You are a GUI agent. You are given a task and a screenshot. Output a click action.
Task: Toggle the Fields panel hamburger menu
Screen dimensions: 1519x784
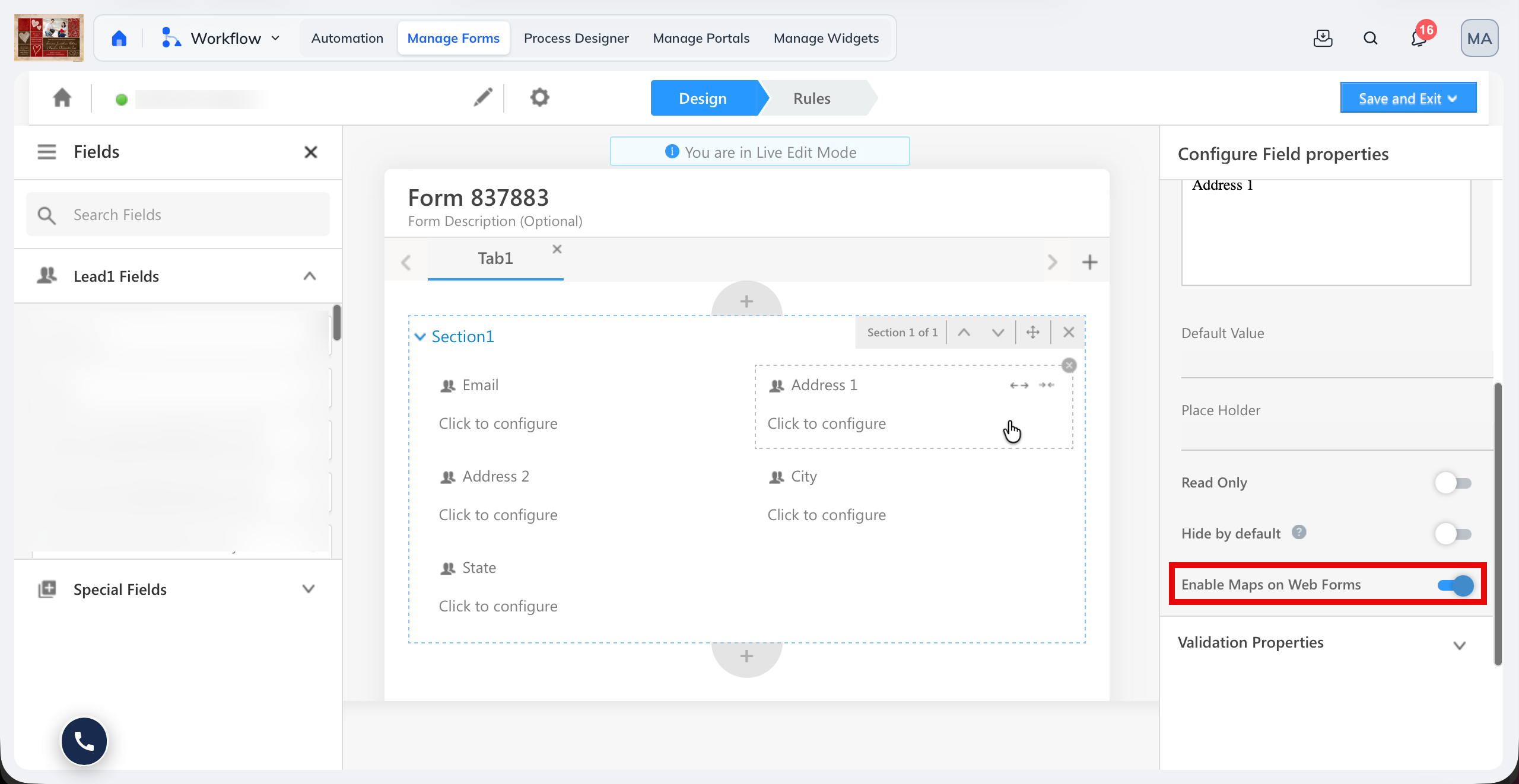47,152
